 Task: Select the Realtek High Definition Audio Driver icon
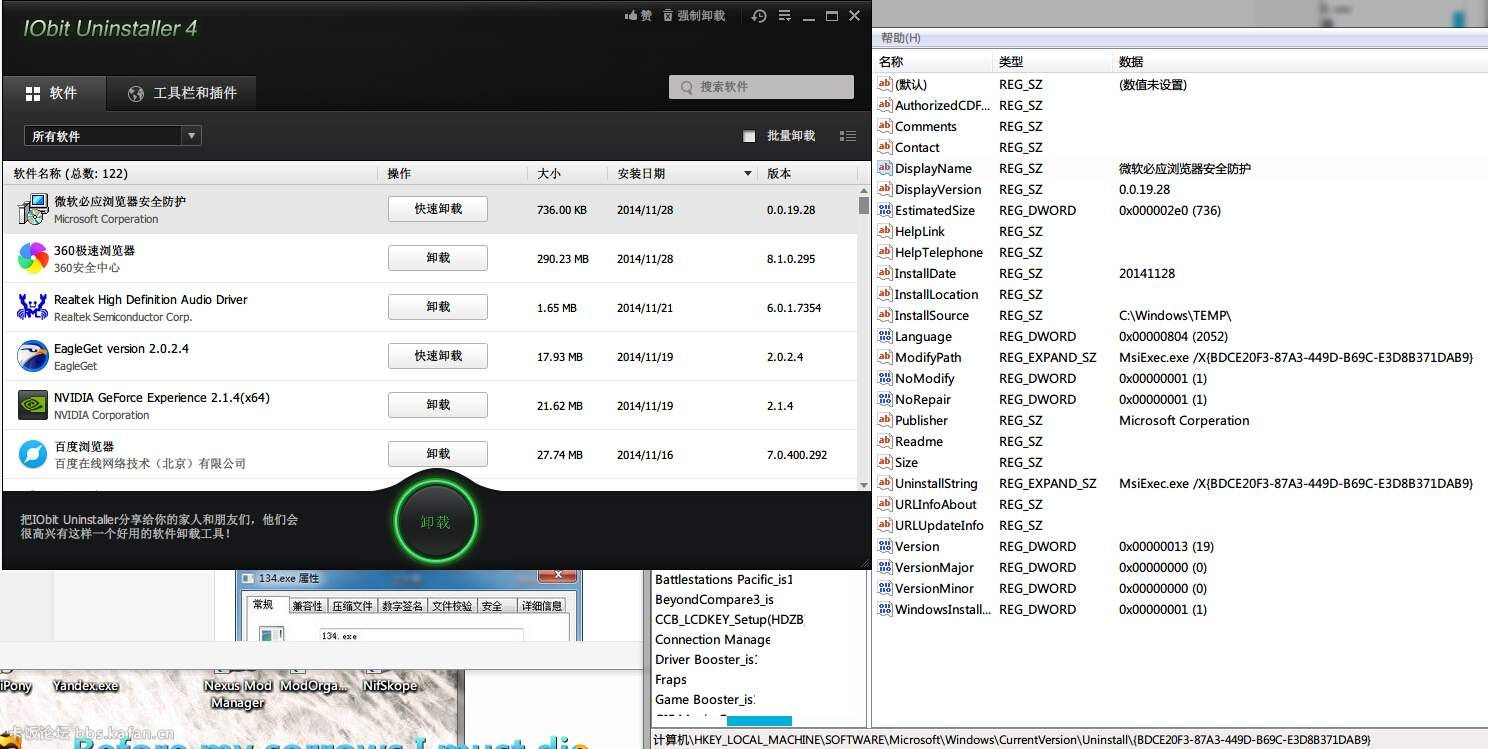click(x=33, y=307)
